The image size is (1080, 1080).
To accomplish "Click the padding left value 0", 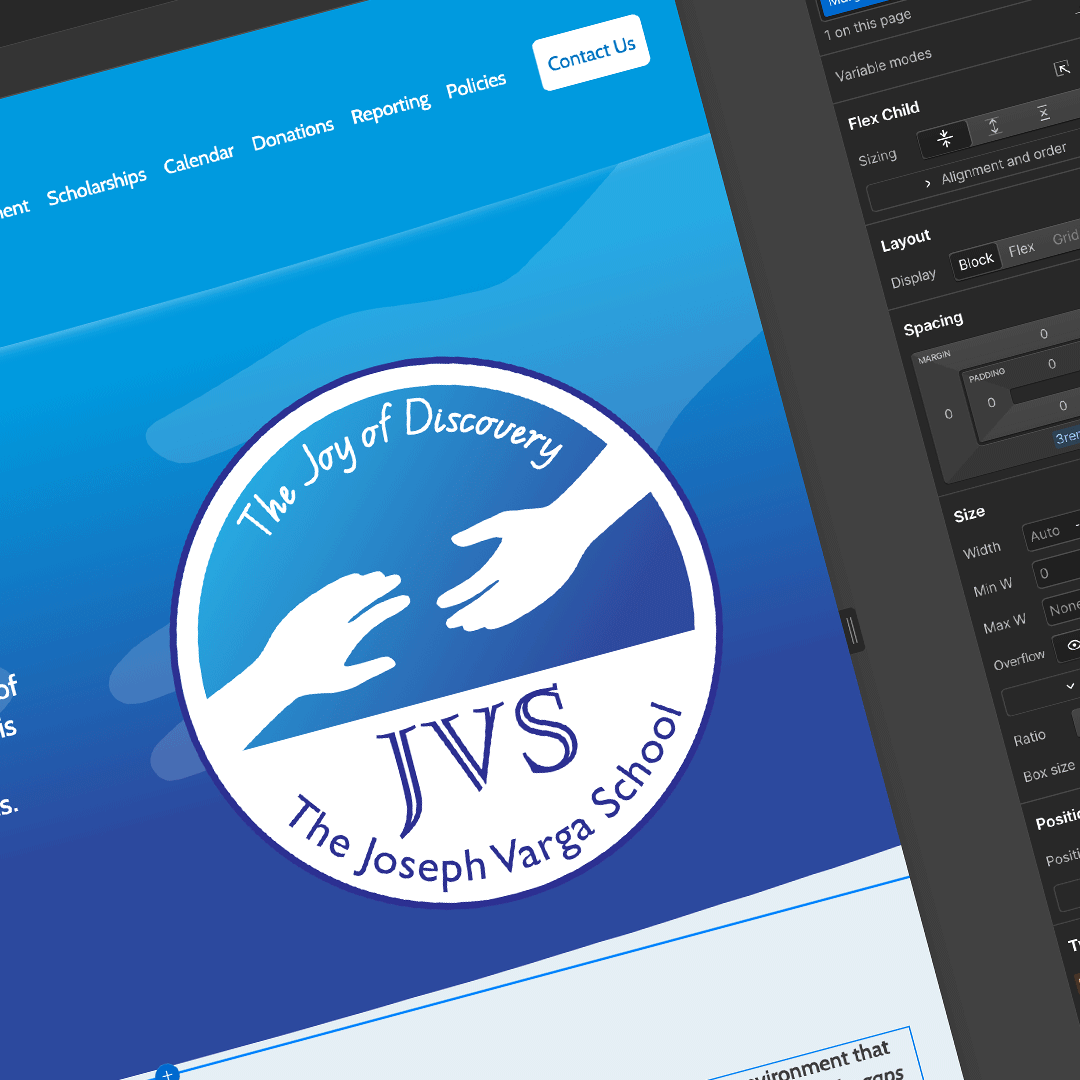I will pos(991,403).
